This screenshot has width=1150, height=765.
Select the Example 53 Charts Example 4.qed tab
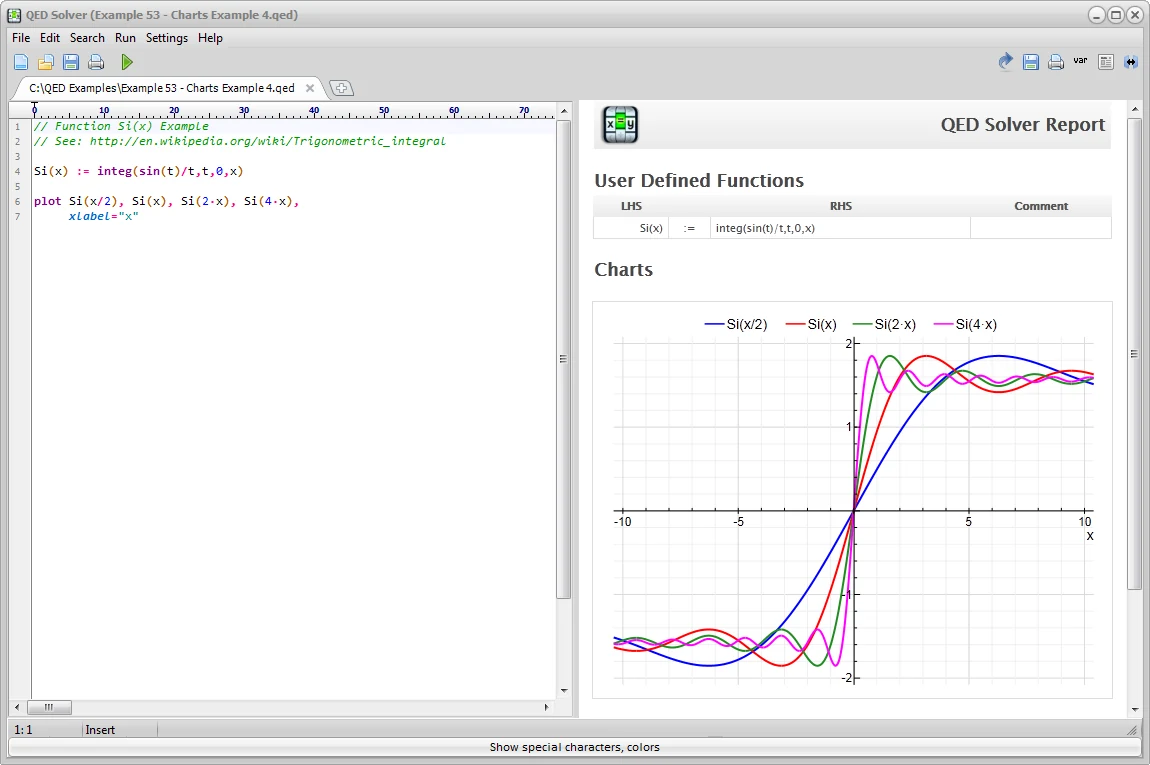click(162, 88)
